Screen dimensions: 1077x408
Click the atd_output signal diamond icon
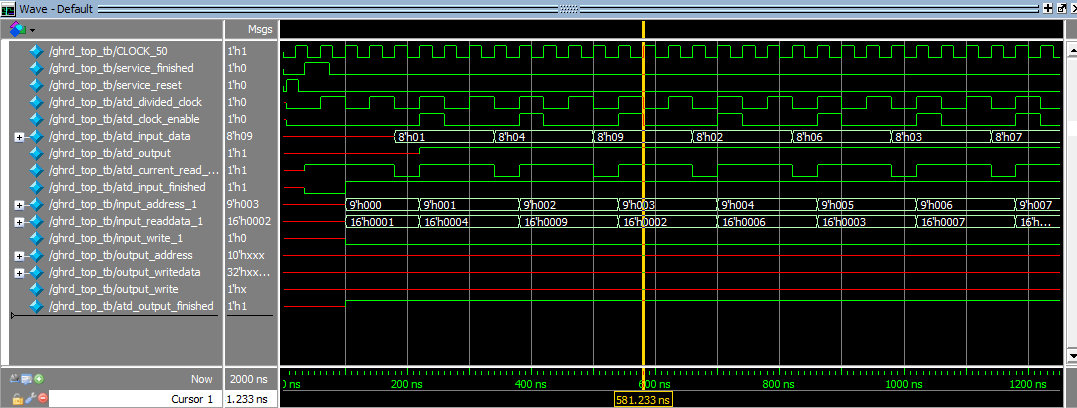pos(37,153)
